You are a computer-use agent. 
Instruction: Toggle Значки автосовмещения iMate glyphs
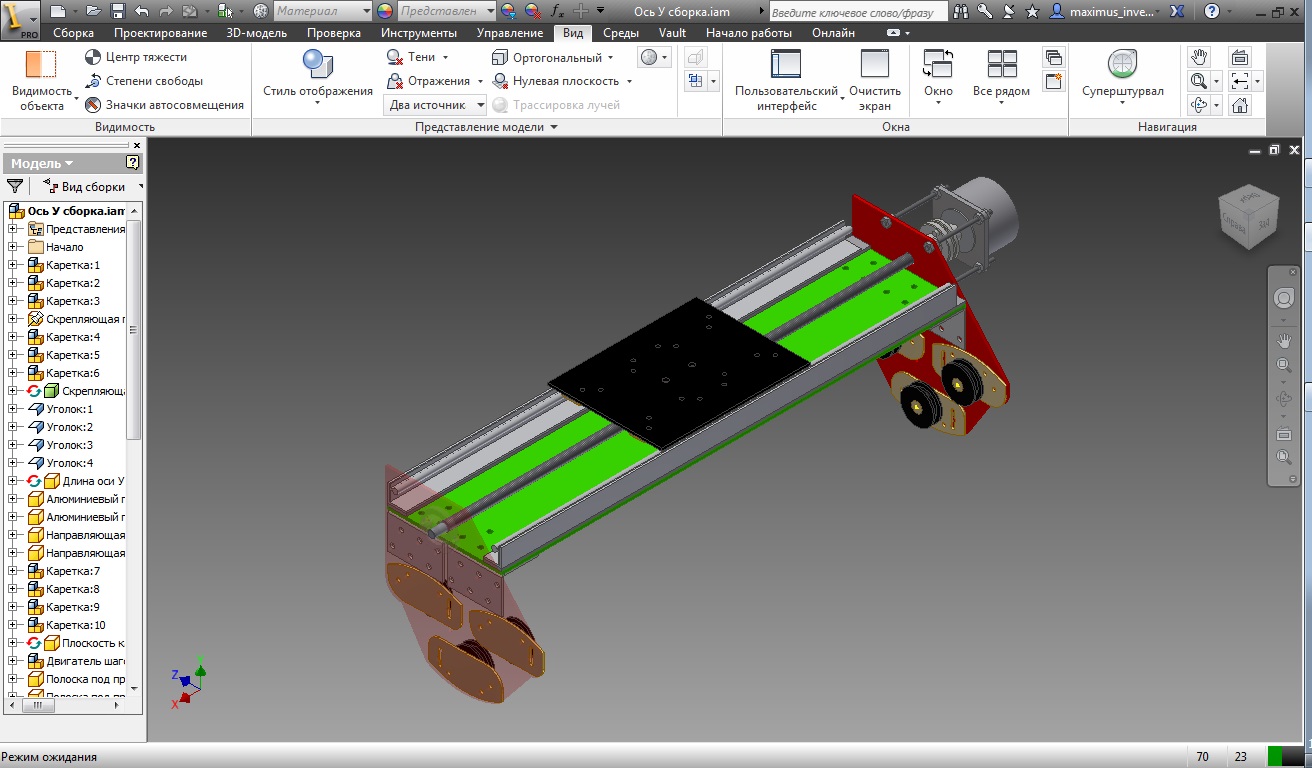164,105
